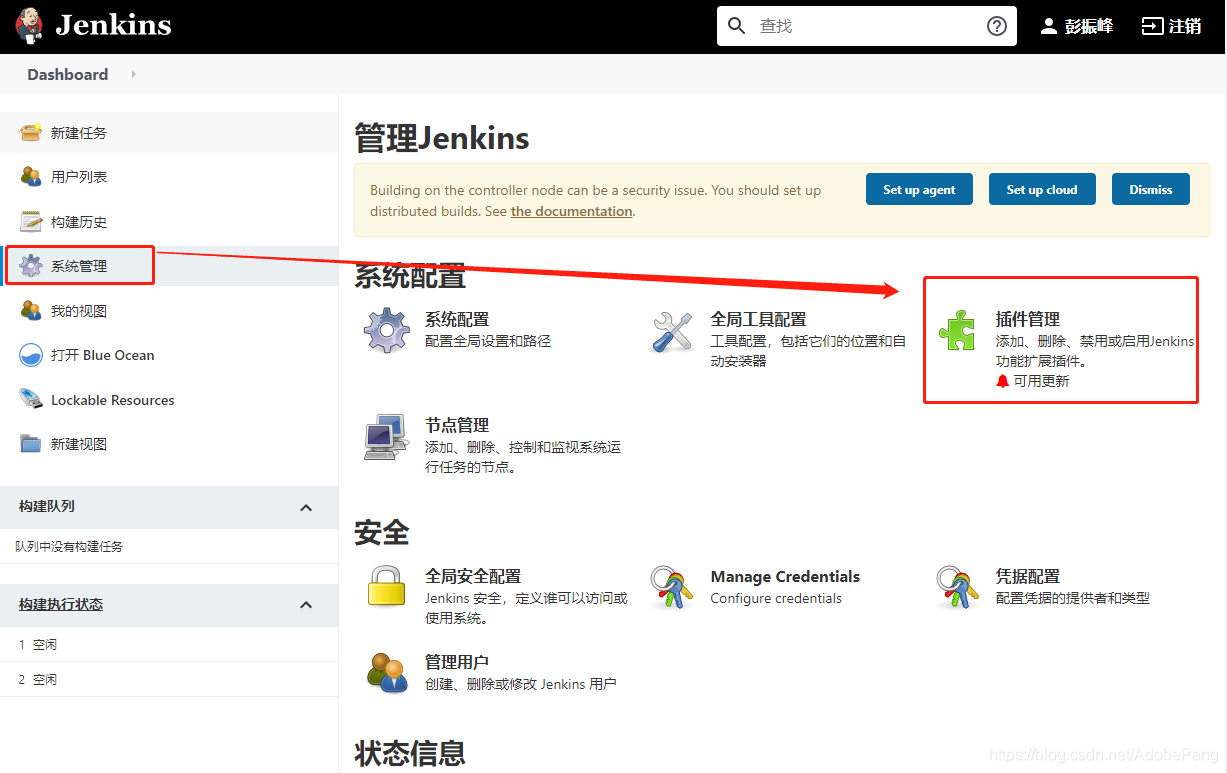Click the Dashboard breadcrumb link
1227x773 pixels.
(67, 74)
